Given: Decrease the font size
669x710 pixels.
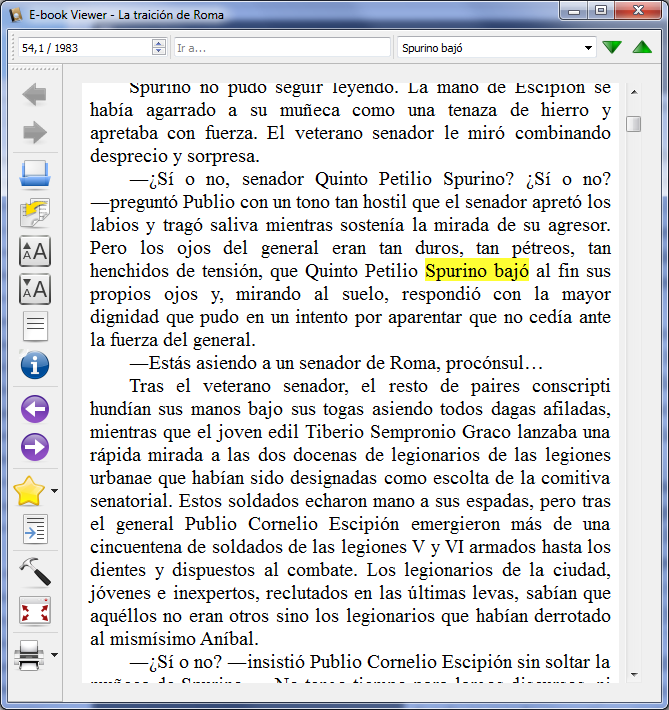Looking at the screenshot, I should pyautogui.click(x=34, y=289).
